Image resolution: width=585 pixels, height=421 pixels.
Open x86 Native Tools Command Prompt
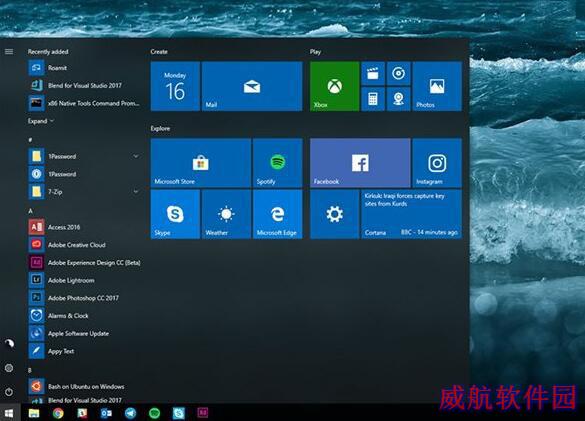(x=84, y=103)
